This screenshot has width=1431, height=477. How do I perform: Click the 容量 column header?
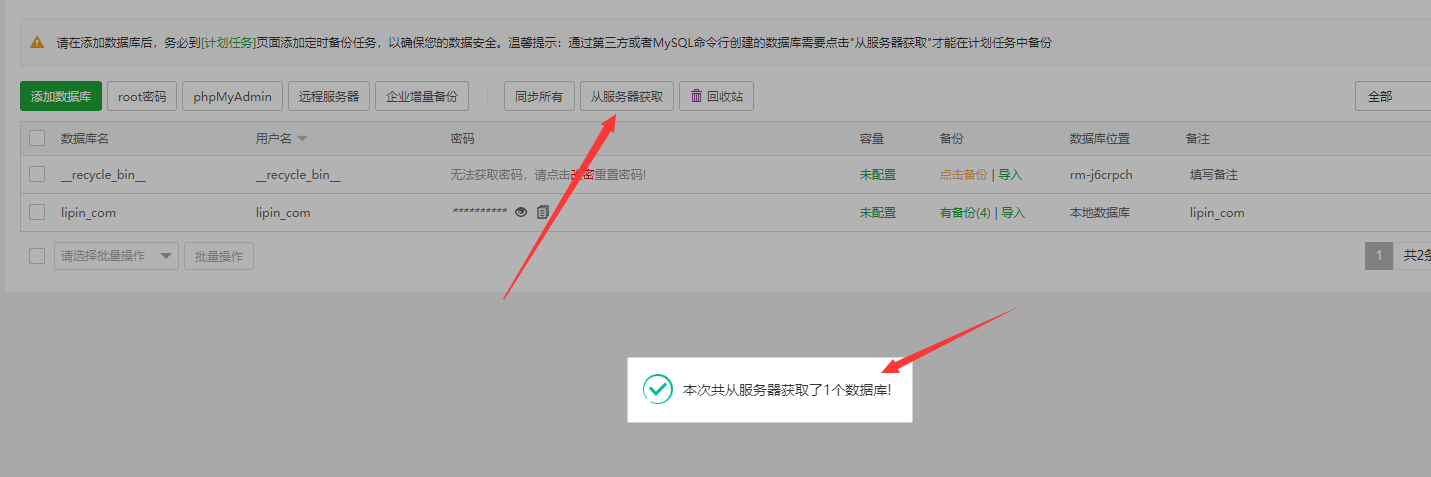click(872, 139)
